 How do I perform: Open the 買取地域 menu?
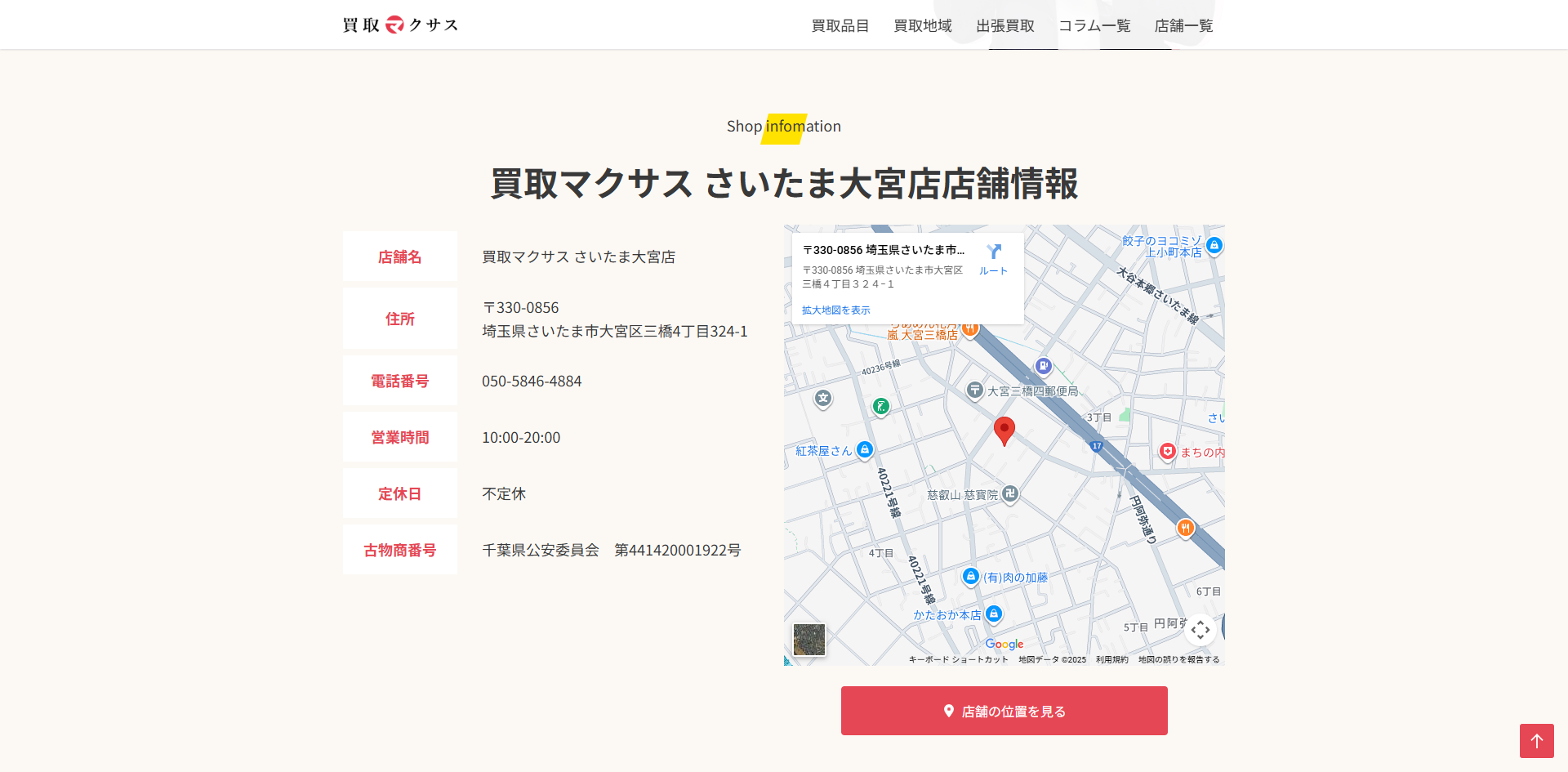923,26
